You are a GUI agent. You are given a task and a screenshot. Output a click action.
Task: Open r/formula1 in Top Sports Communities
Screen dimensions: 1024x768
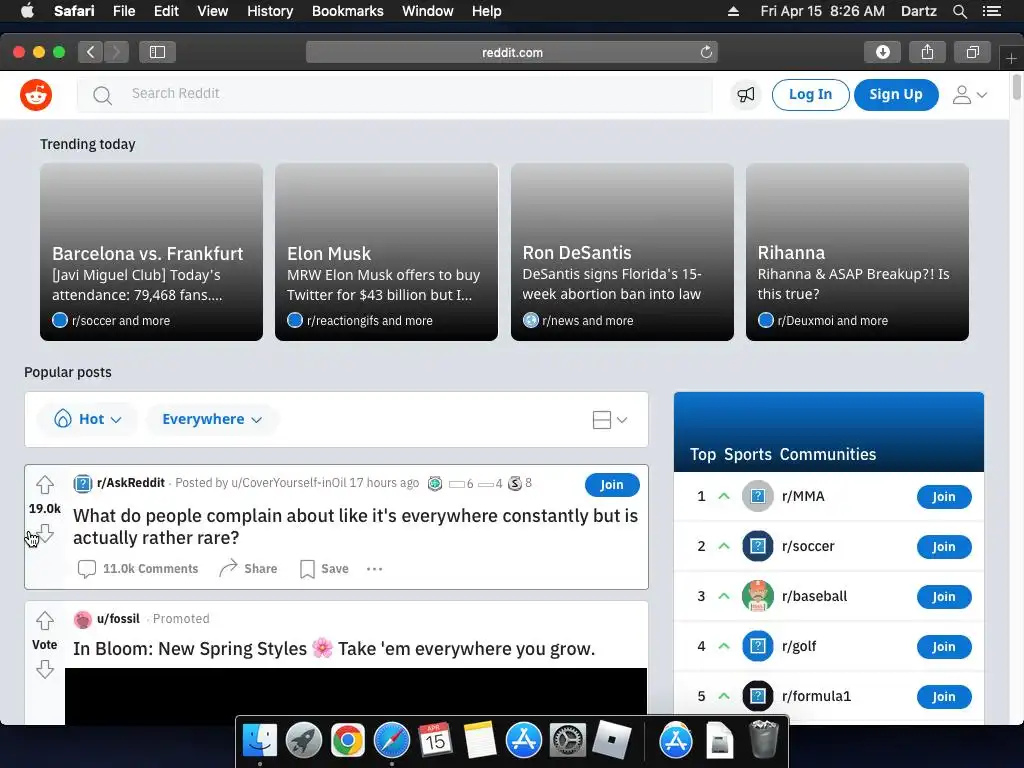coord(816,696)
